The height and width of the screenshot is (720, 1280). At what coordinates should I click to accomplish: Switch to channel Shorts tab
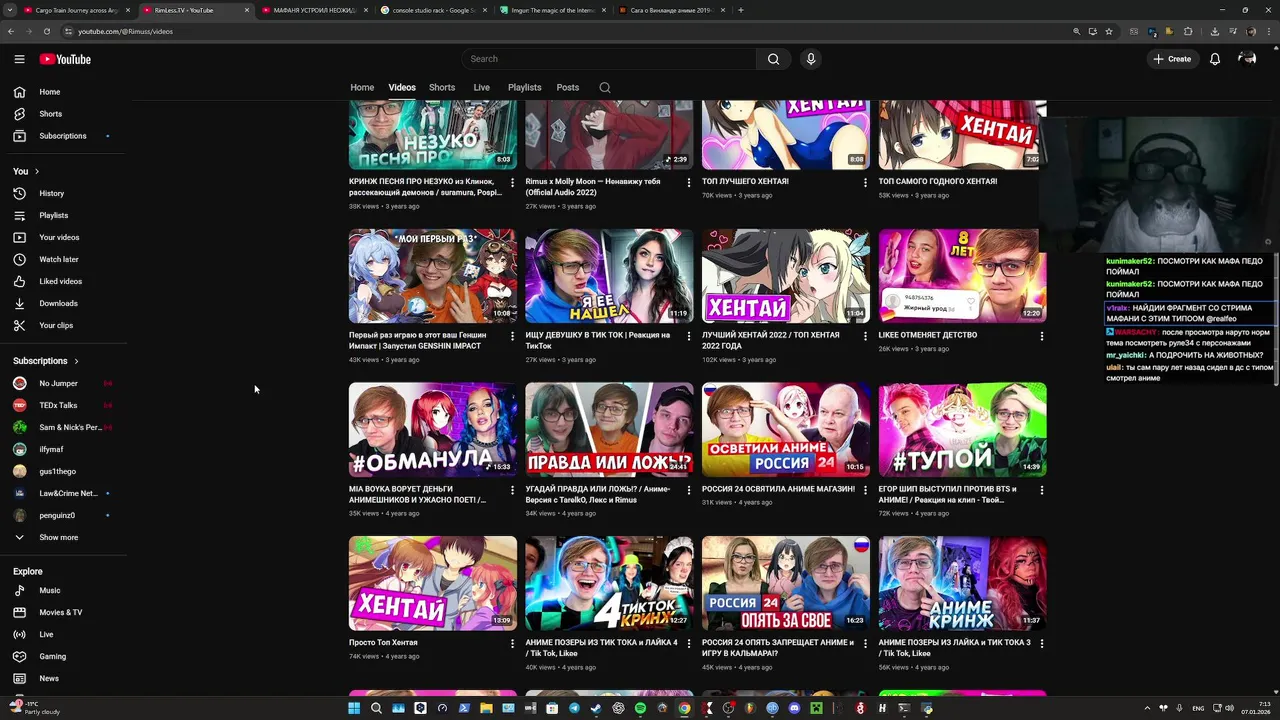(x=442, y=87)
